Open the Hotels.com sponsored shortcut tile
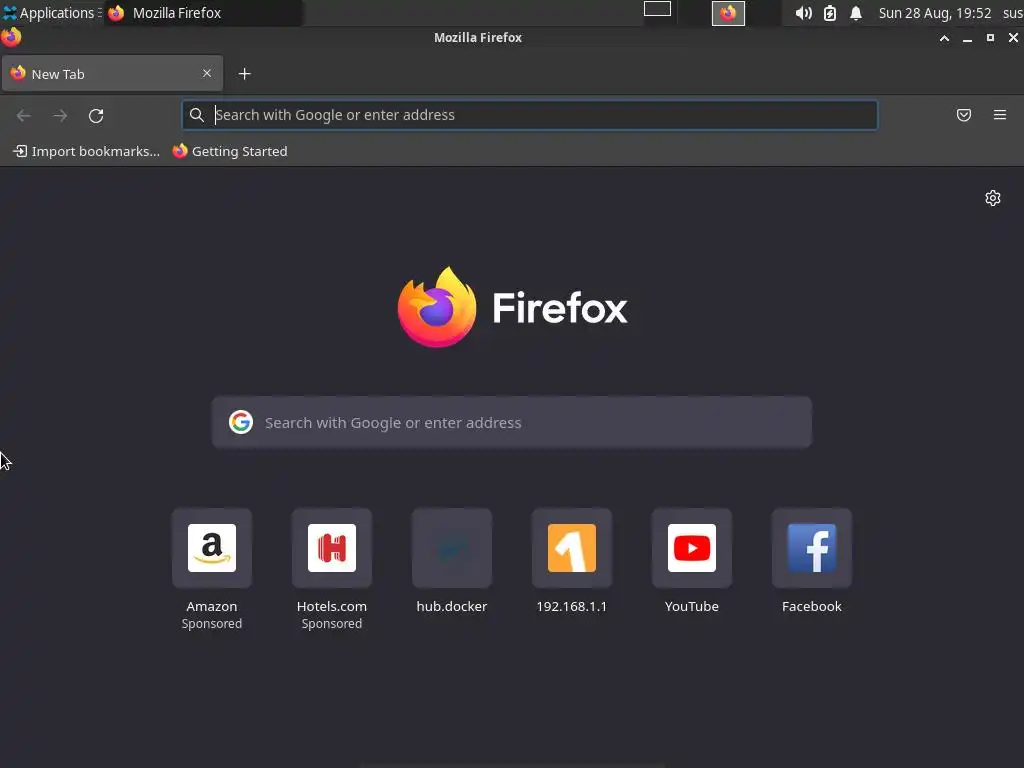The width and height of the screenshot is (1024, 768). pos(332,548)
